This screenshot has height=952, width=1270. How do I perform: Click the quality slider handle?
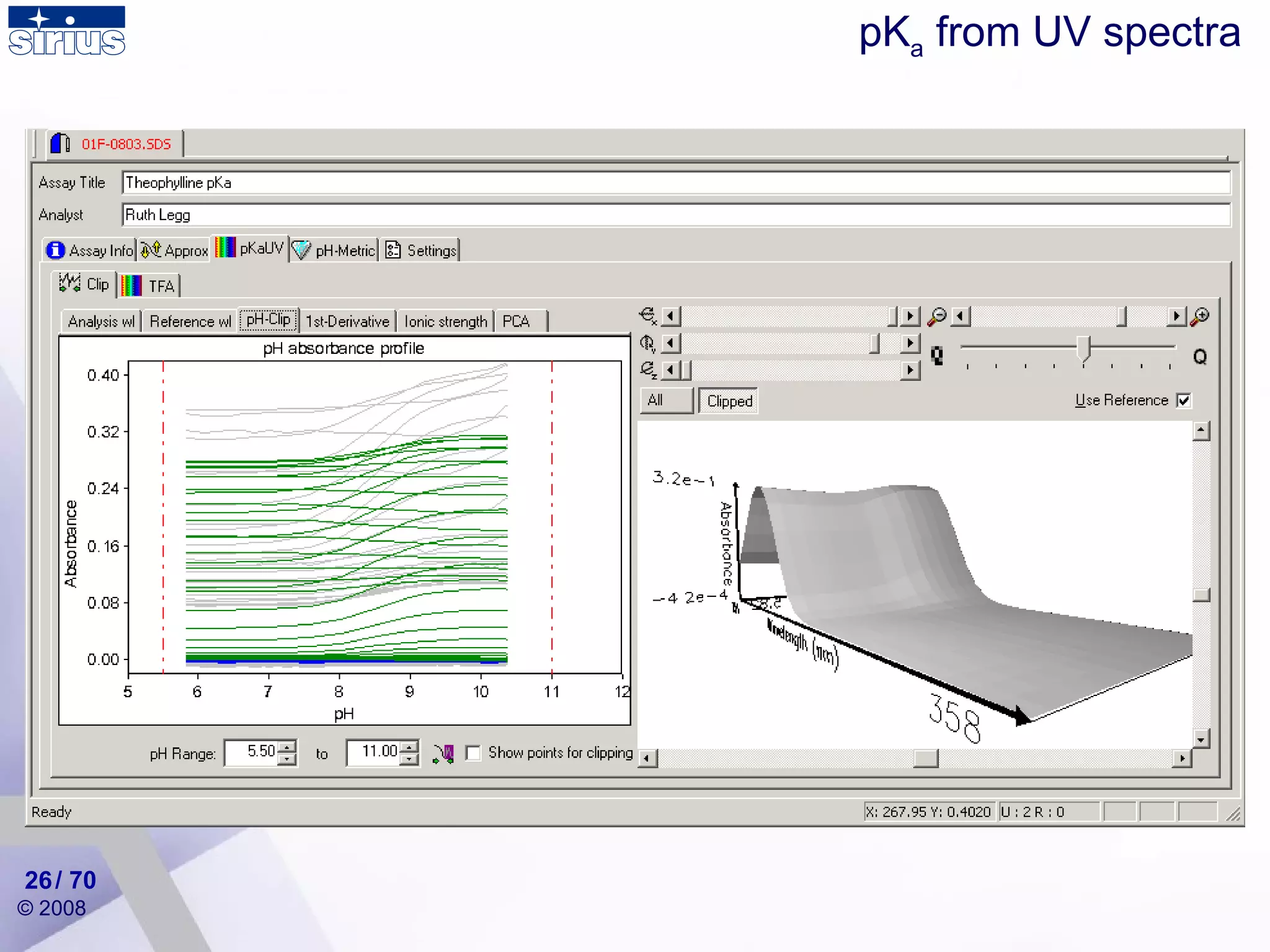coord(1083,348)
